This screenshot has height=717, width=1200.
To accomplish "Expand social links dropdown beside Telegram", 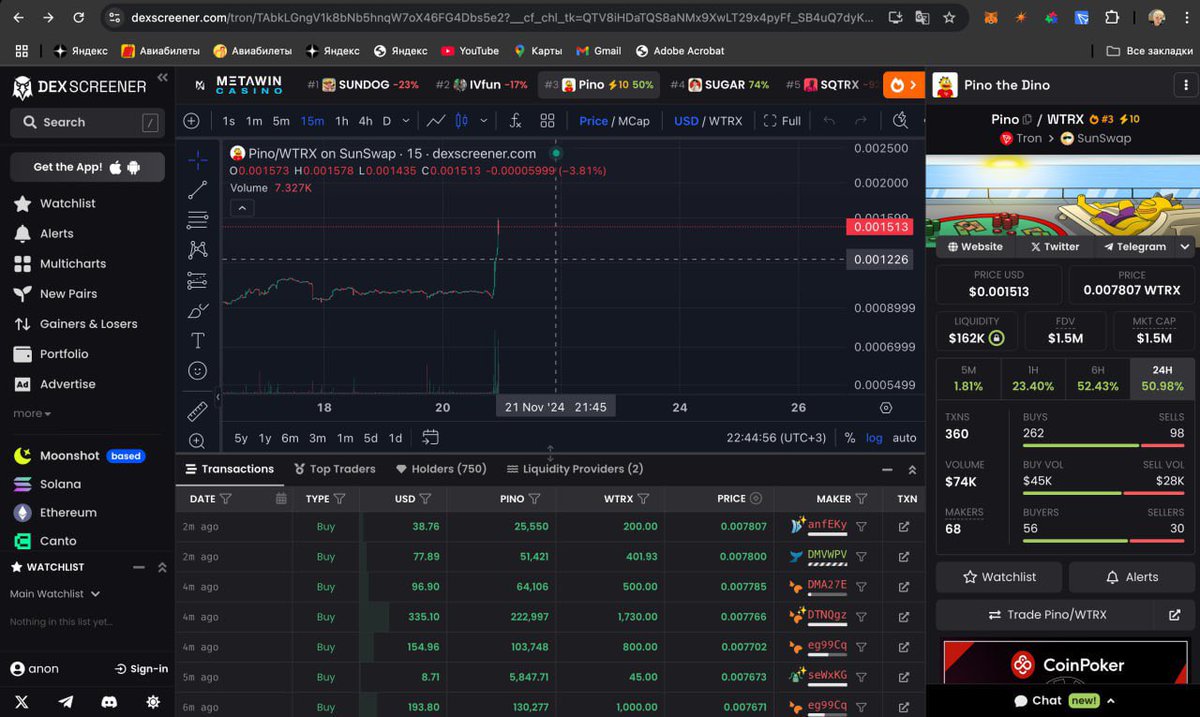I will (x=1185, y=246).
